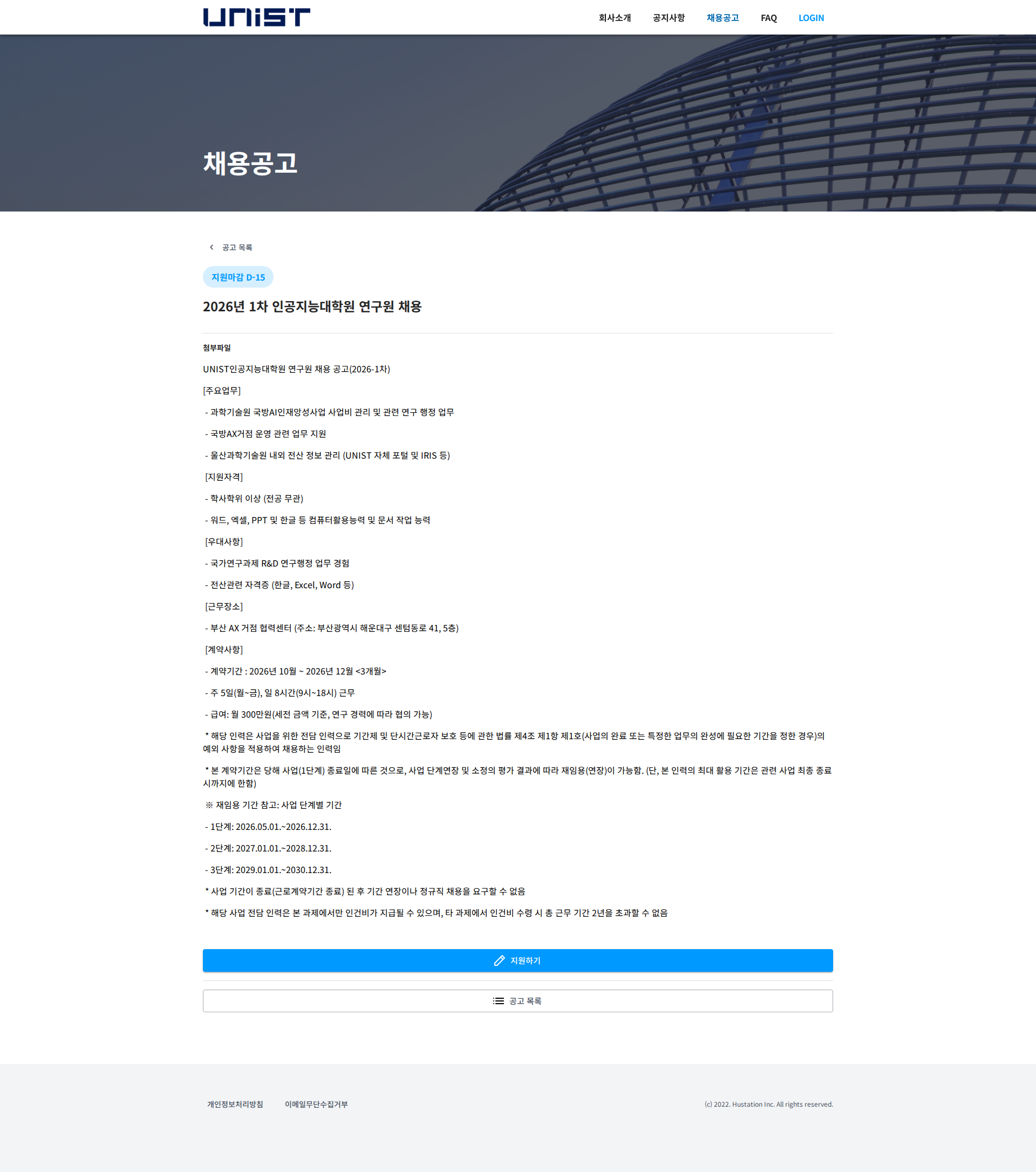Click the pencil icon in 지원하기 button
The width and height of the screenshot is (1036, 1172).
499,960
